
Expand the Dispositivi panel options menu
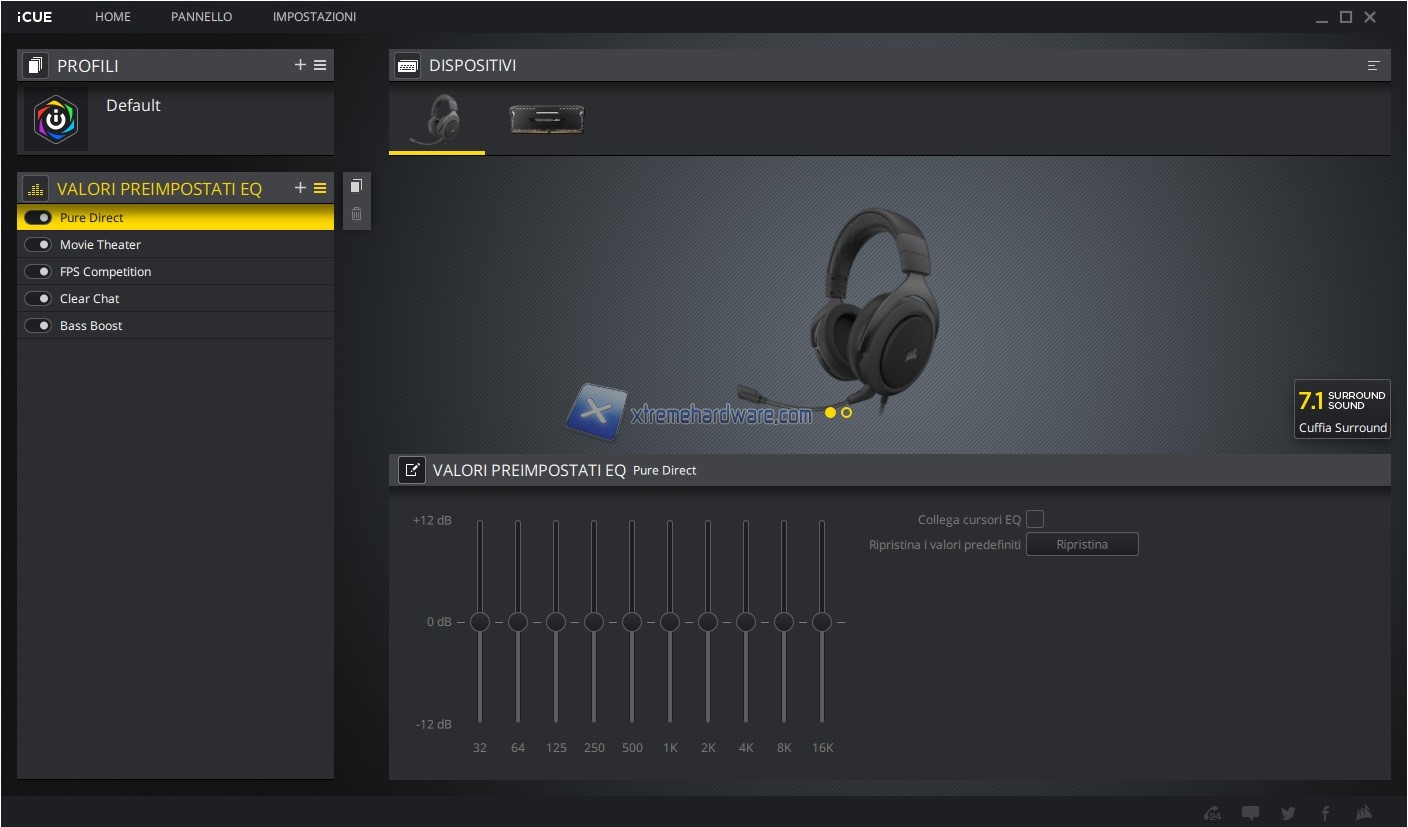pyautogui.click(x=1373, y=66)
